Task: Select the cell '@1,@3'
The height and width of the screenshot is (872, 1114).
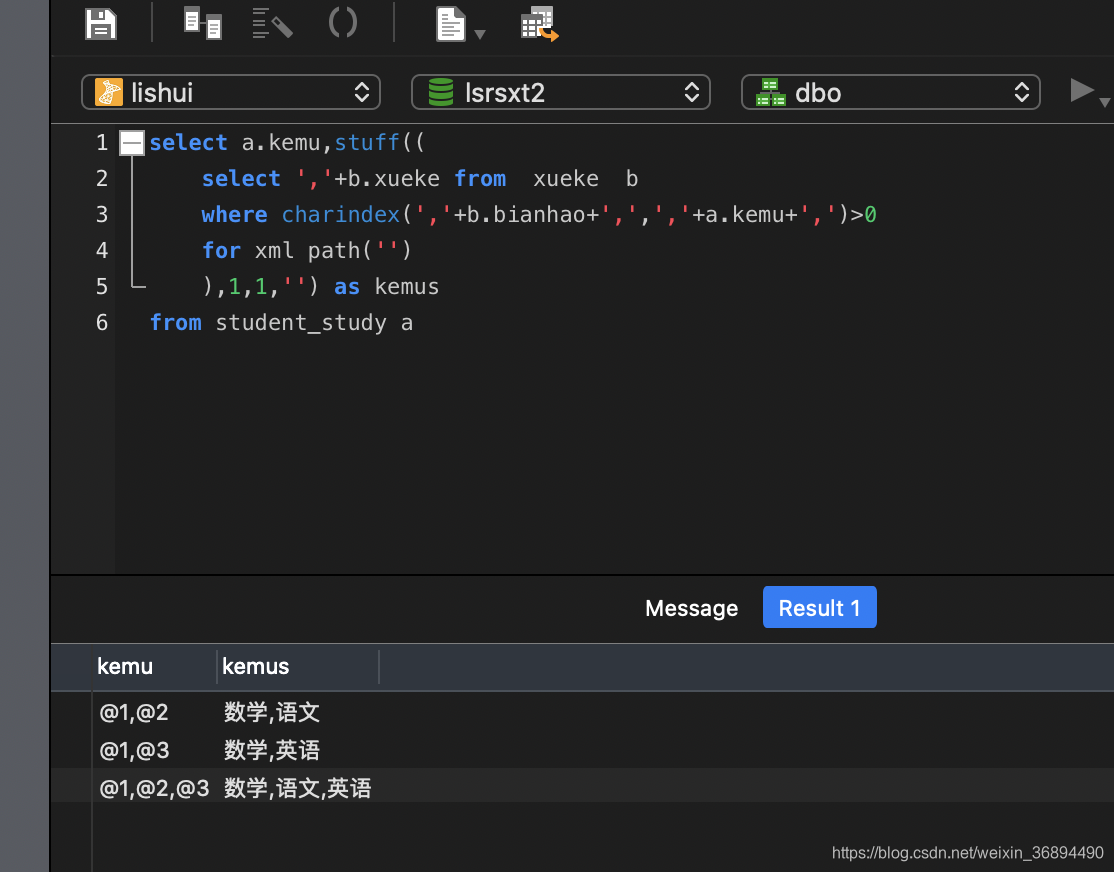Action: point(134,750)
